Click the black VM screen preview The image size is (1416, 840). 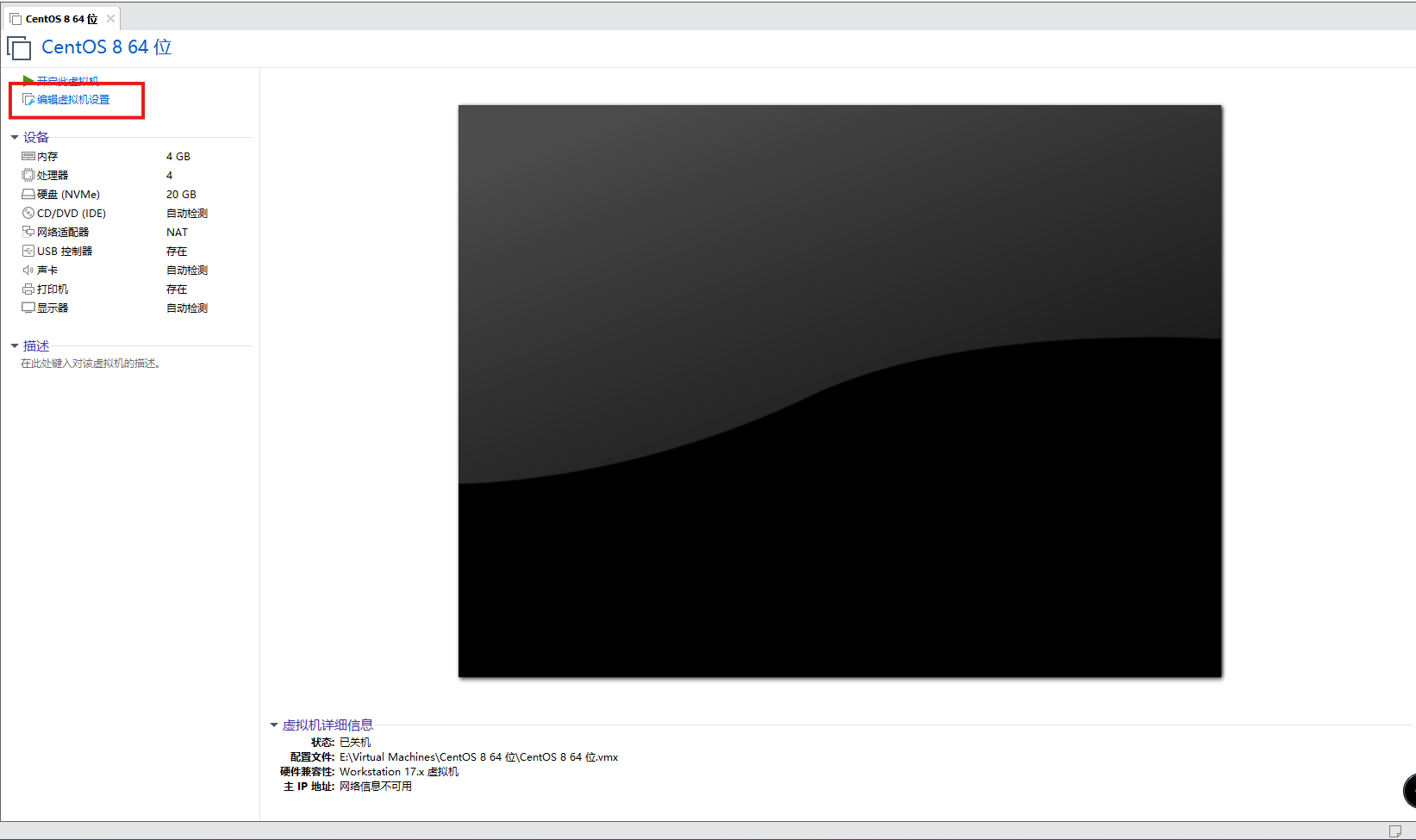click(x=839, y=391)
